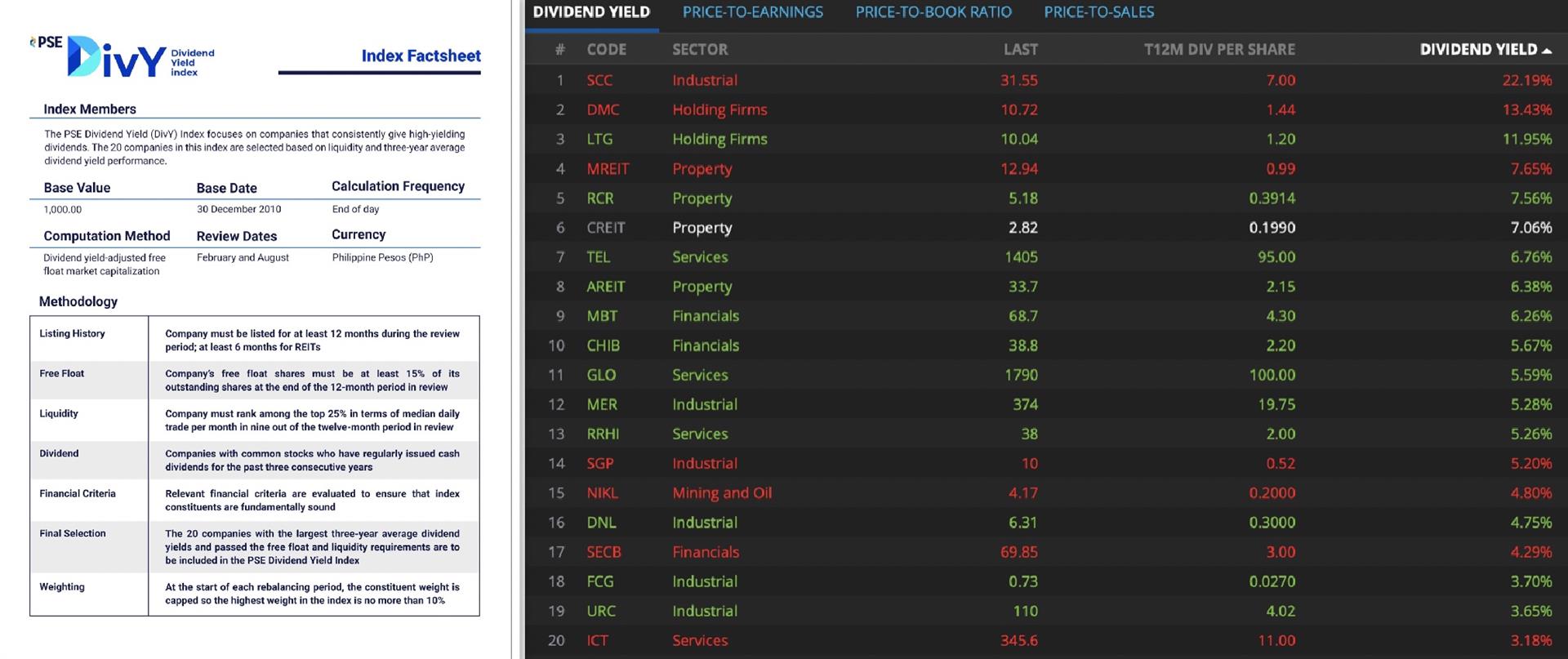
Task: Open stock code TEL
Action: coord(598,257)
